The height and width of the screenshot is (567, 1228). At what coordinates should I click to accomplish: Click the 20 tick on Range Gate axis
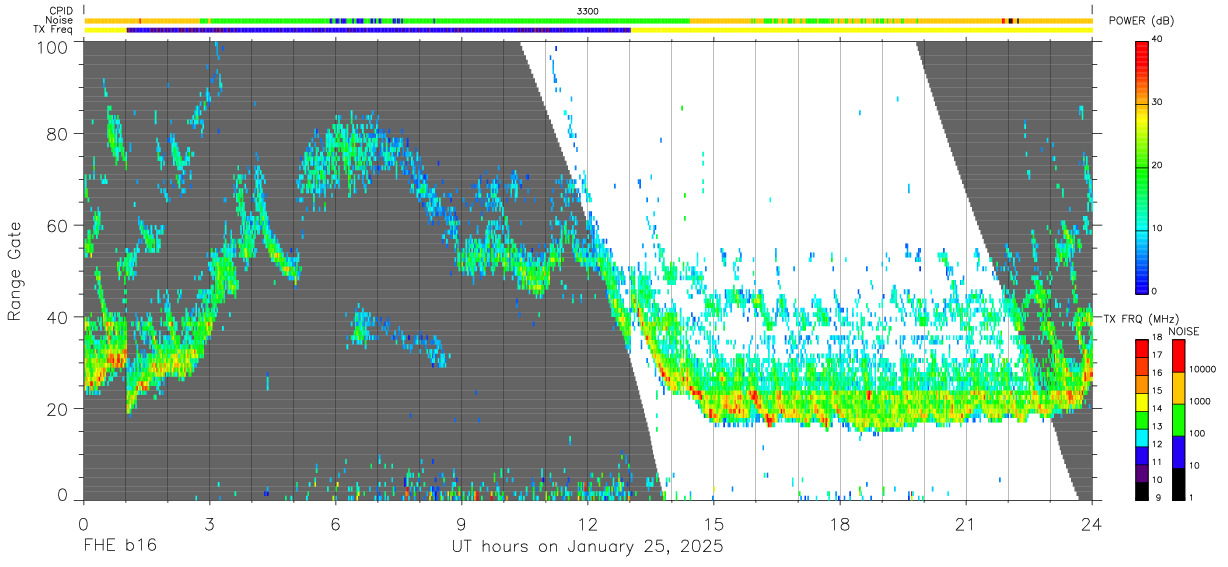pos(59,409)
